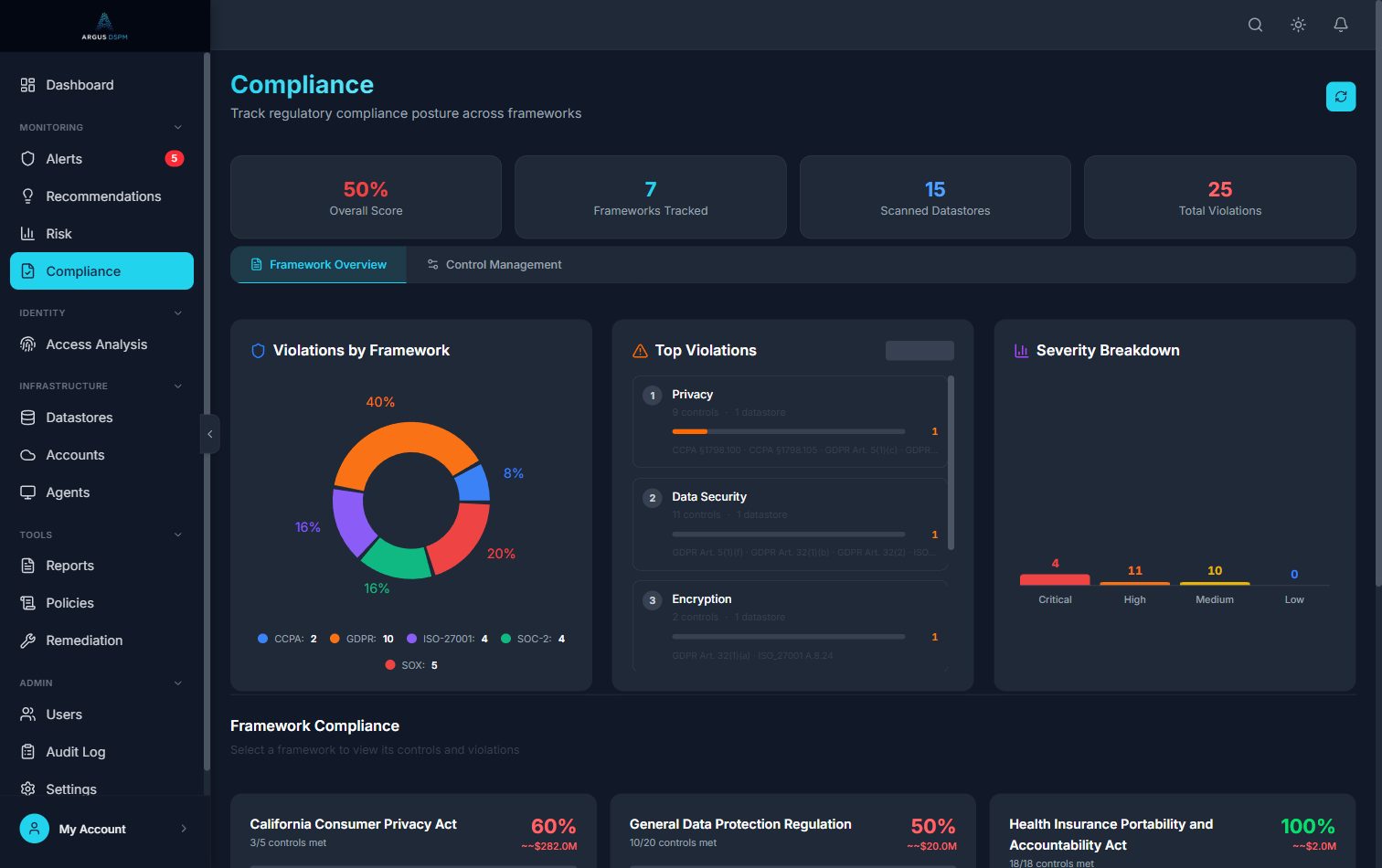Select Health Insurance Portability card
Image resolution: width=1382 pixels, height=868 pixels.
(x=1173, y=831)
